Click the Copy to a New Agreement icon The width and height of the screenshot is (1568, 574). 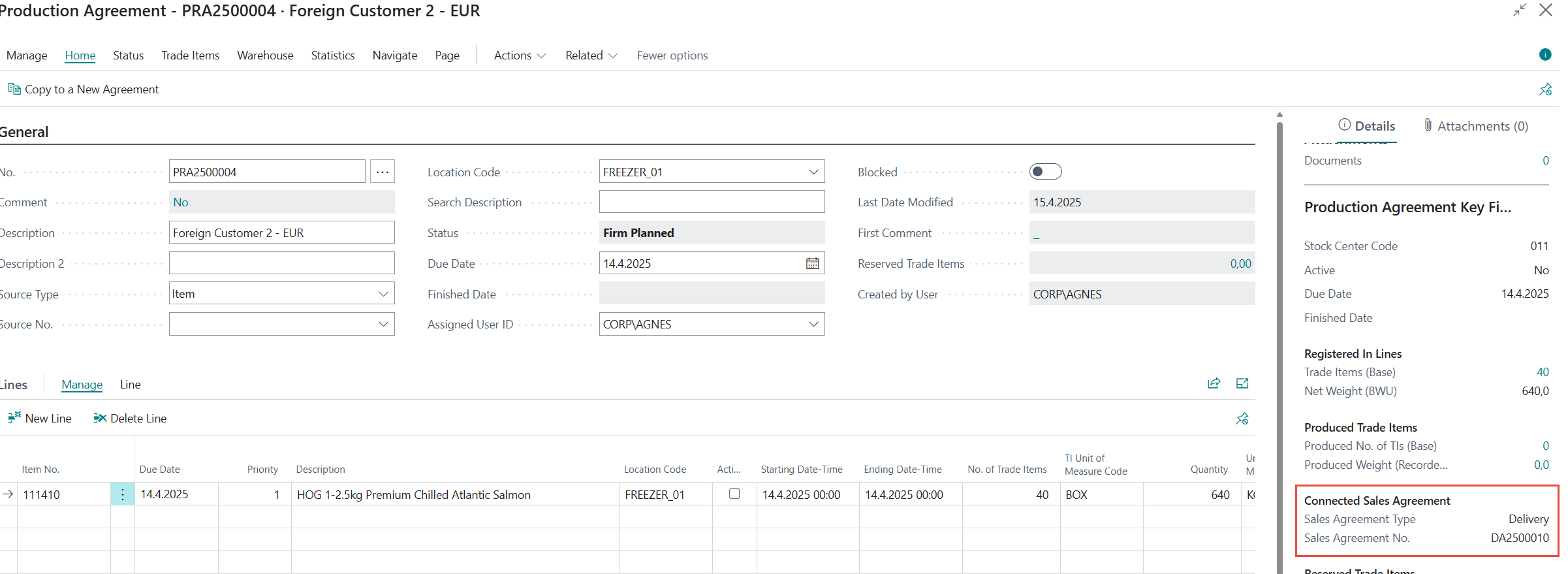[14, 89]
